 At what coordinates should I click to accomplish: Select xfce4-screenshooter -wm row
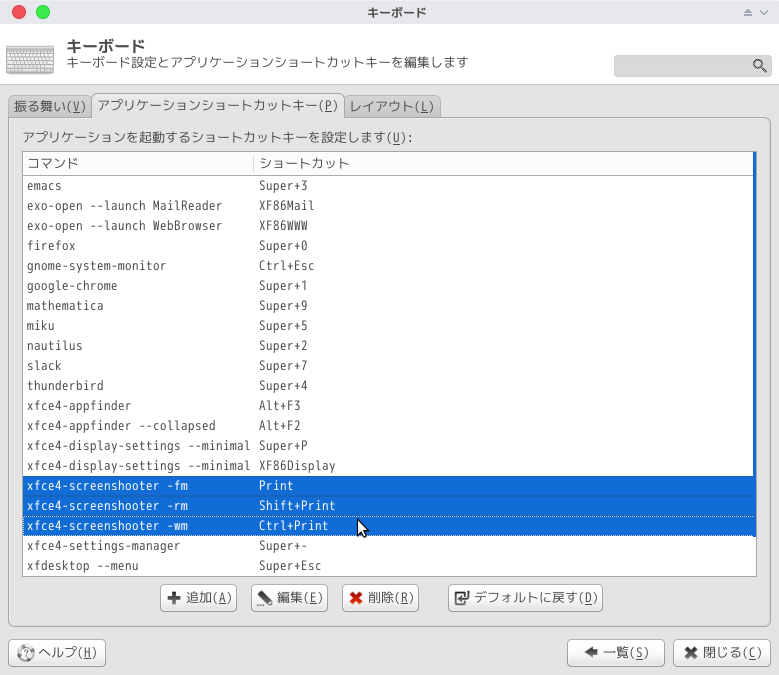click(390, 525)
